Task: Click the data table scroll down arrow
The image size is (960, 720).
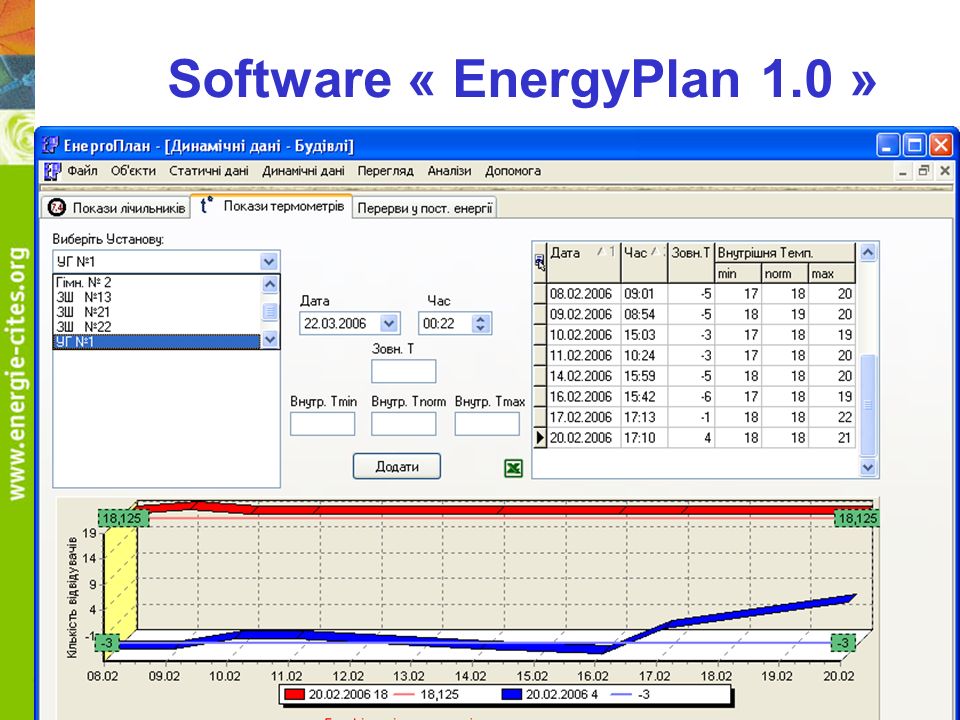Action: tap(868, 467)
